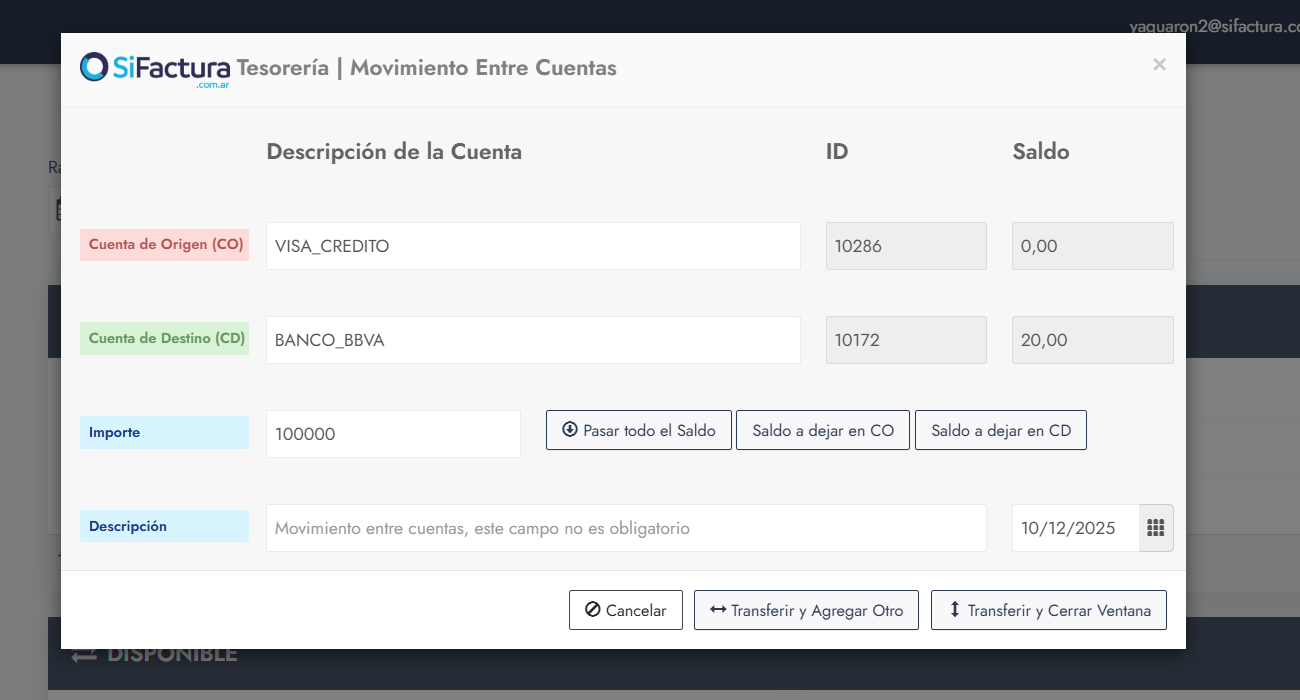
Task: Select the destination account field BANCO_BBVA
Action: coord(533,340)
